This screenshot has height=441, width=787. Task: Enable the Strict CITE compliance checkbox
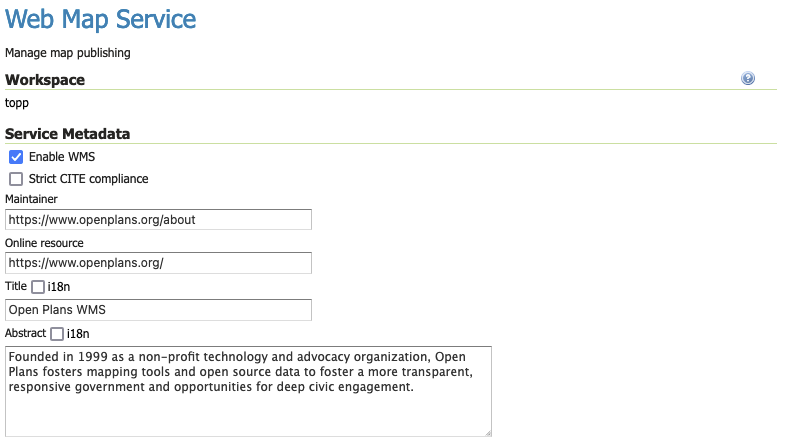click(x=16, y=179)
